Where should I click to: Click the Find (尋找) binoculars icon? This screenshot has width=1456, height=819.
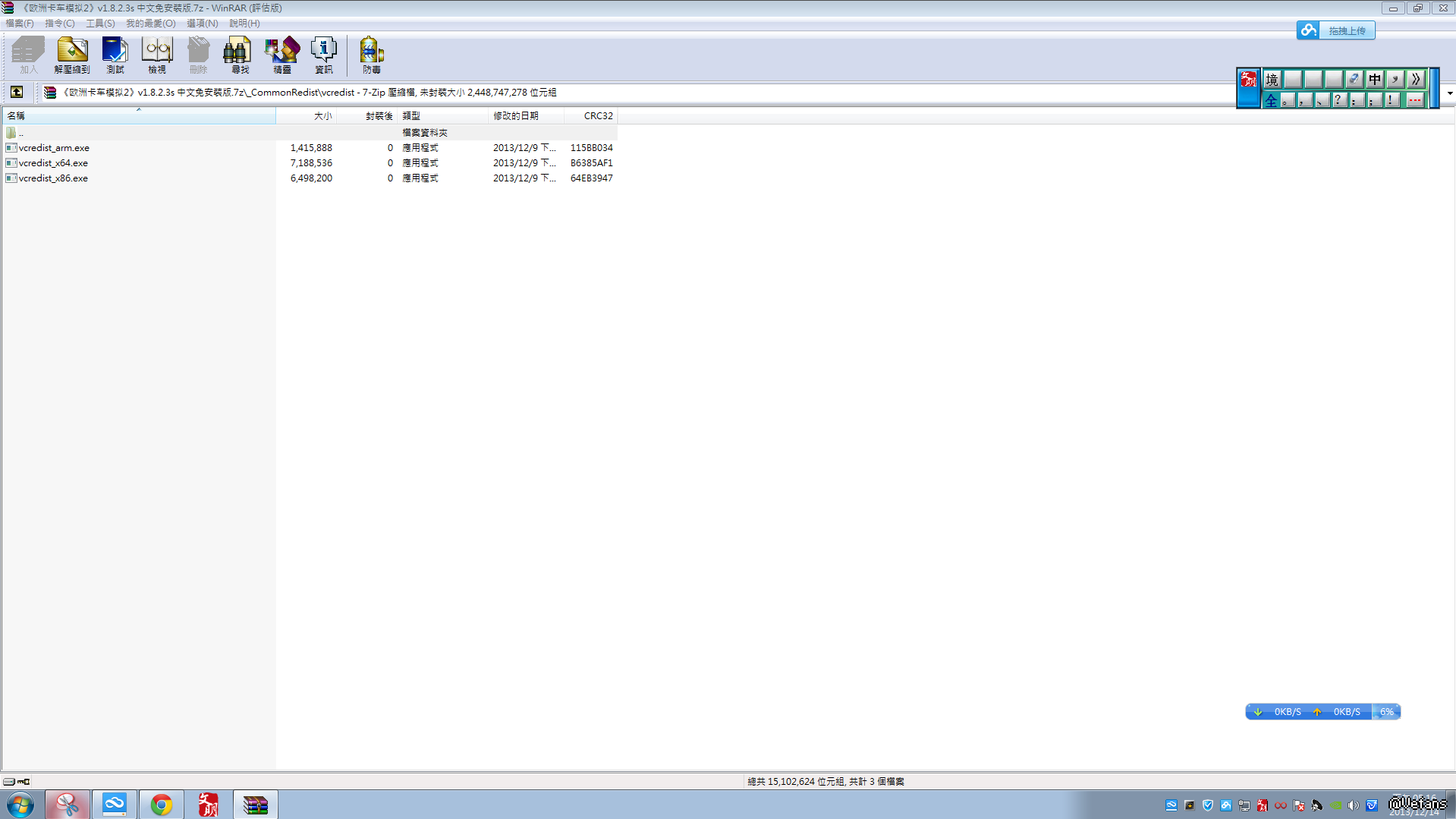tap(240, 55)
